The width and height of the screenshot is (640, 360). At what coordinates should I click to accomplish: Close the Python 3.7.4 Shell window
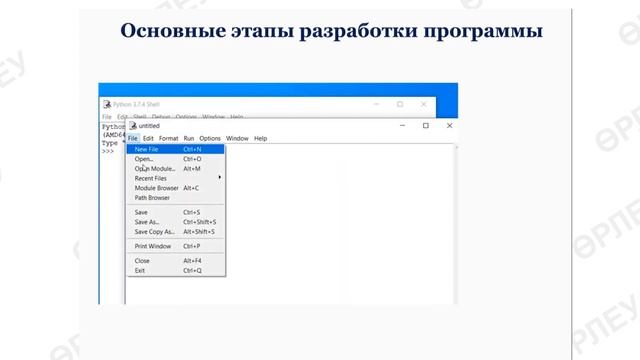click(x=424, y=104)
